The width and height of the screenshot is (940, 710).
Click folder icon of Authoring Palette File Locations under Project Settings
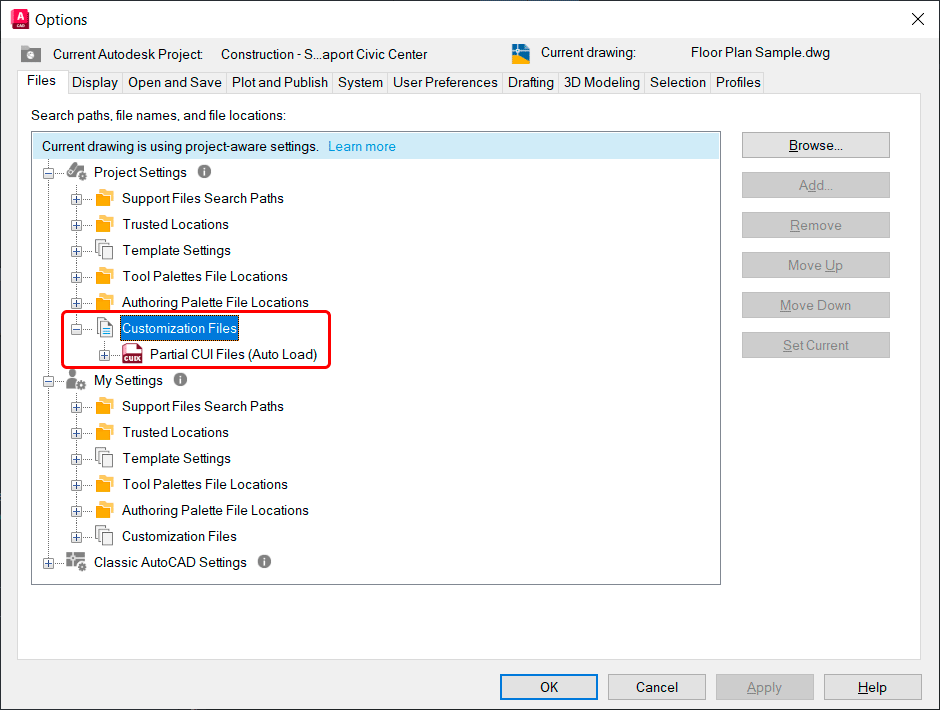[x=105, y=302]
